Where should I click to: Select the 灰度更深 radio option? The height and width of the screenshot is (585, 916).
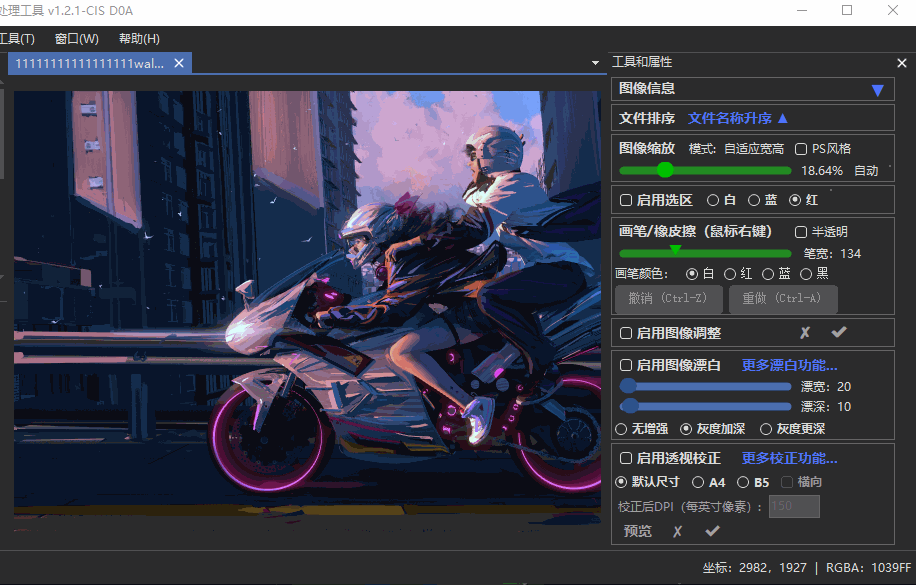coord(766,429)
